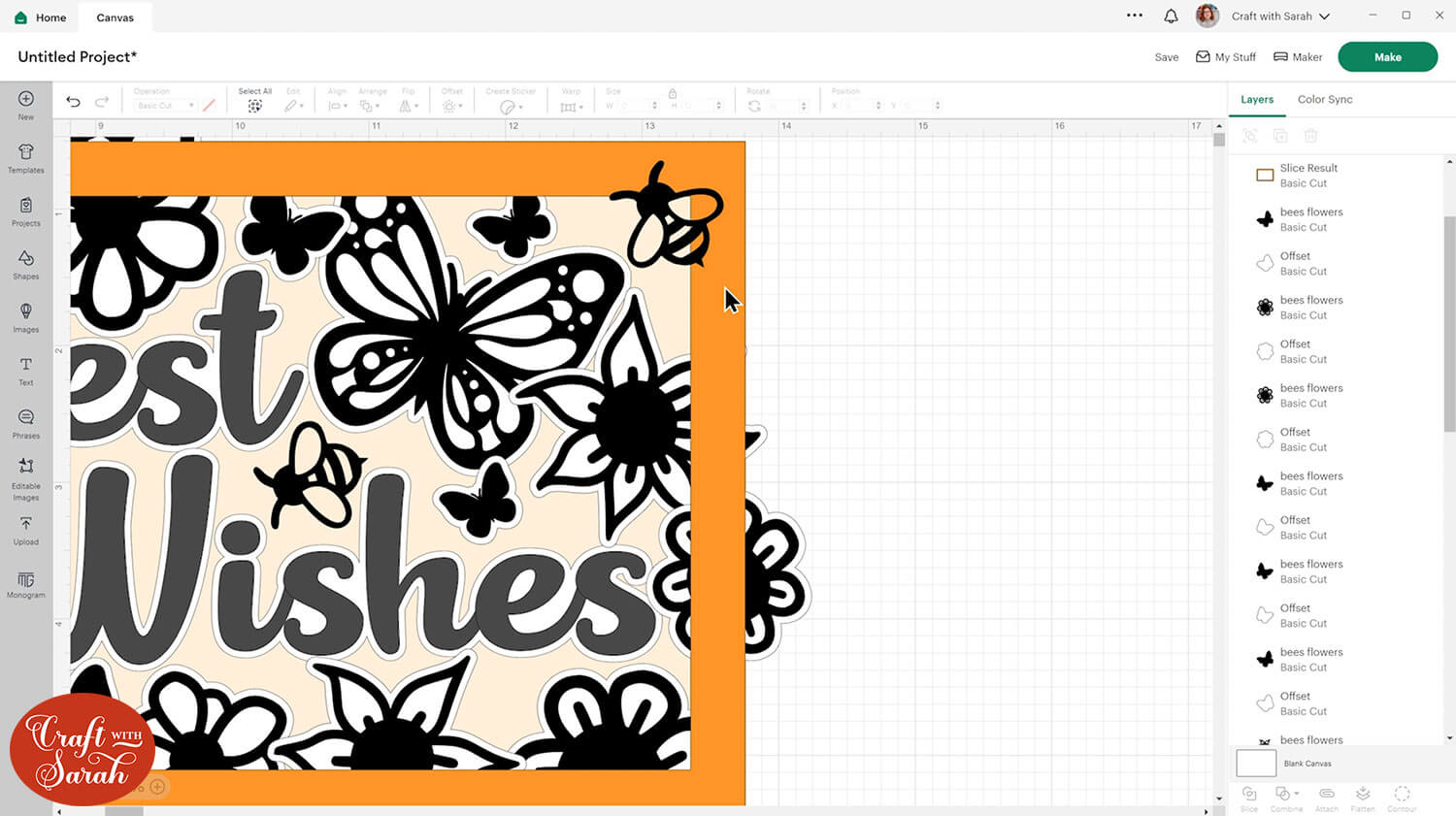The height and width of the screenshot is (816, 1456).
Task: Switch to the Canvas tab
Action: click(x=116, y=17)
